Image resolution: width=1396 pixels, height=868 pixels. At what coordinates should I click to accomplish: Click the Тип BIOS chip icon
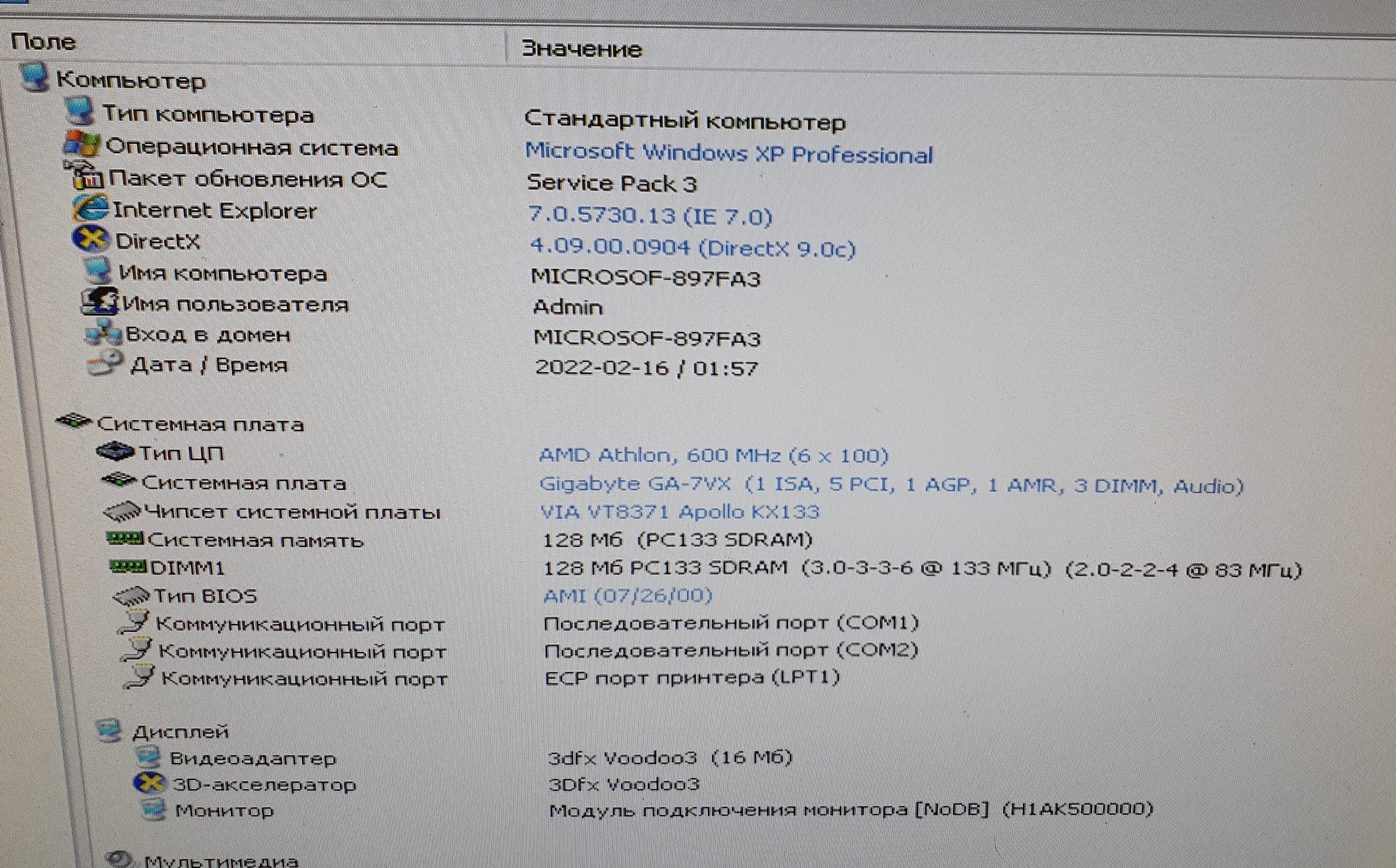pyautogui.click(x=132, y=596)
